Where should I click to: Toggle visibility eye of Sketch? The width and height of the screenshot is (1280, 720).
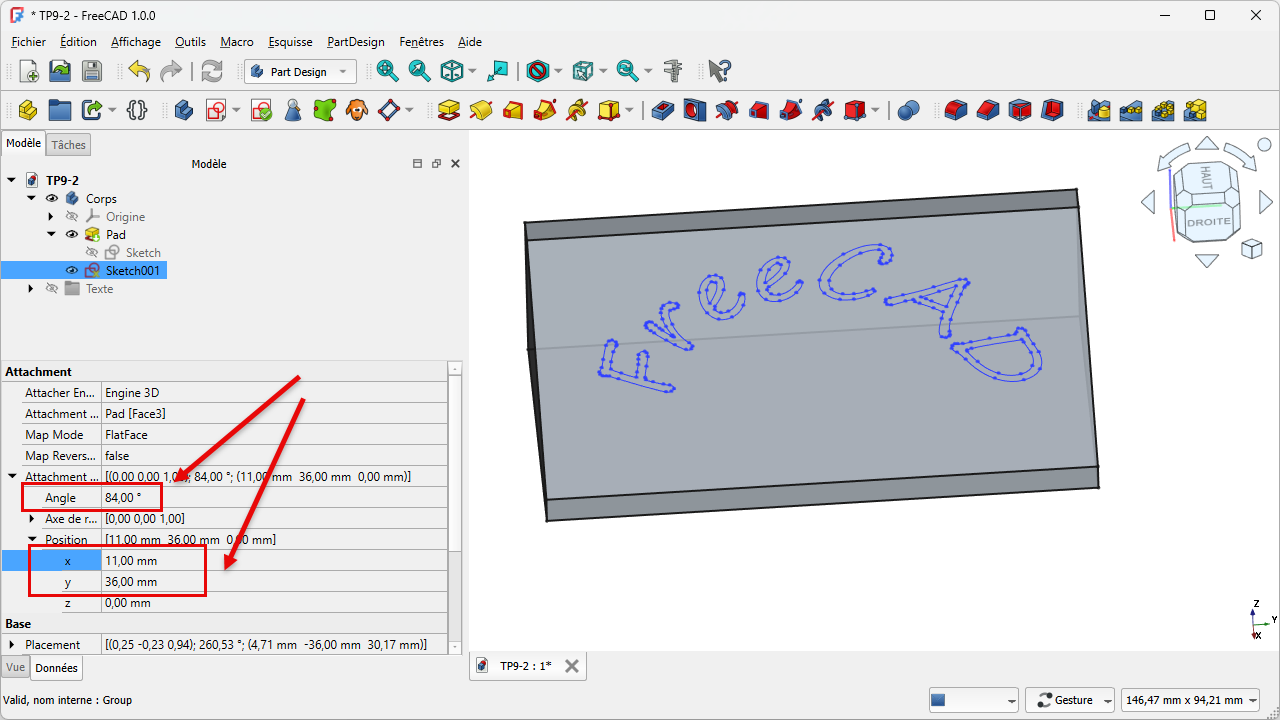[x=92, y=253]
